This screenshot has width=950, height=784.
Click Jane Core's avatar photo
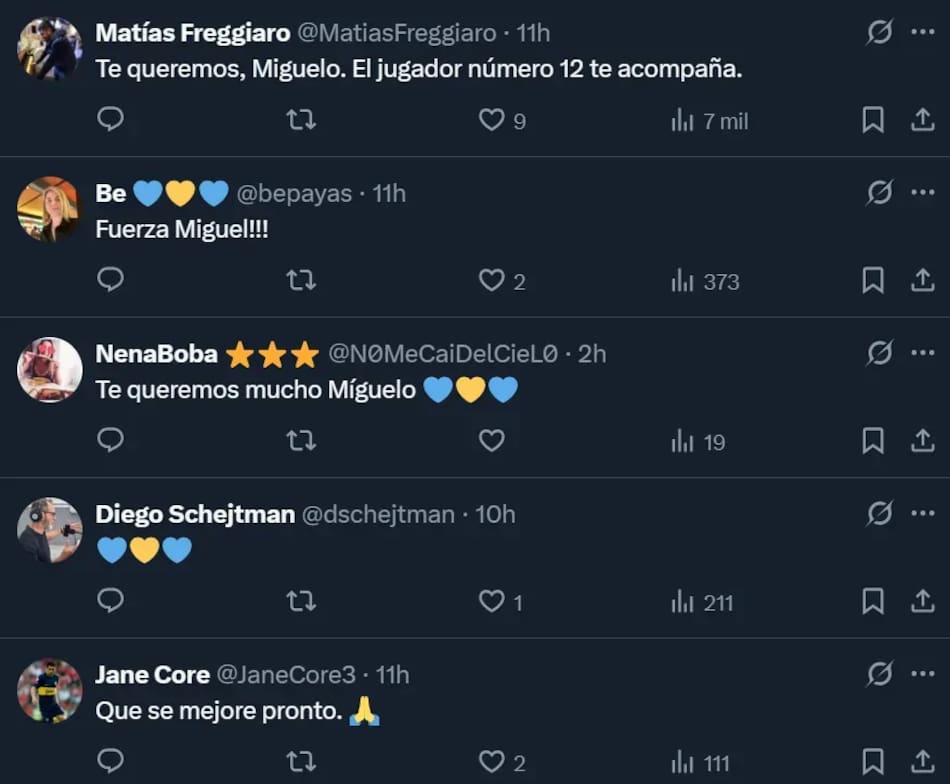pyautogui.click(x=50, y=690)
